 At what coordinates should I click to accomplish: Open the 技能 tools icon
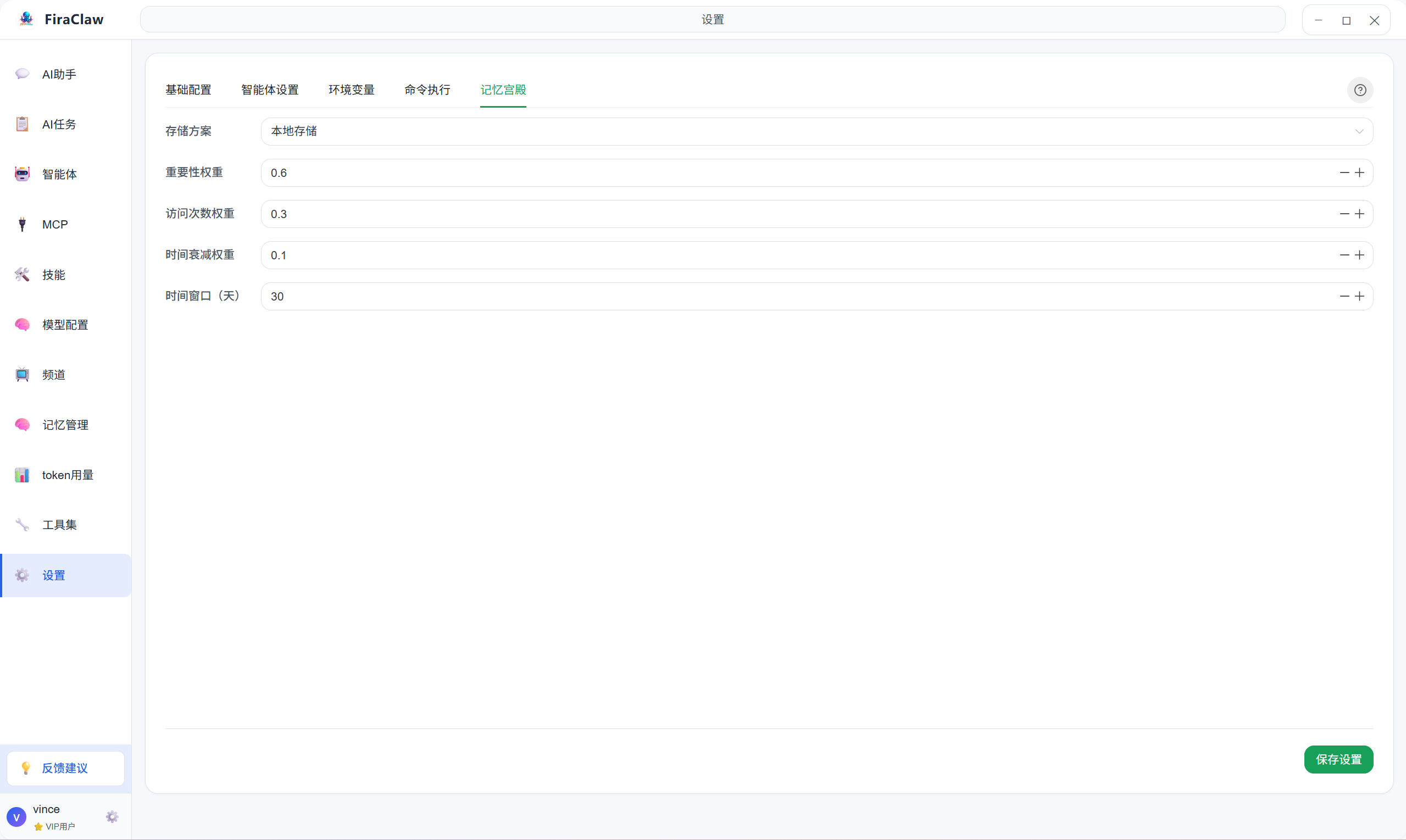(x=22, y=275)
